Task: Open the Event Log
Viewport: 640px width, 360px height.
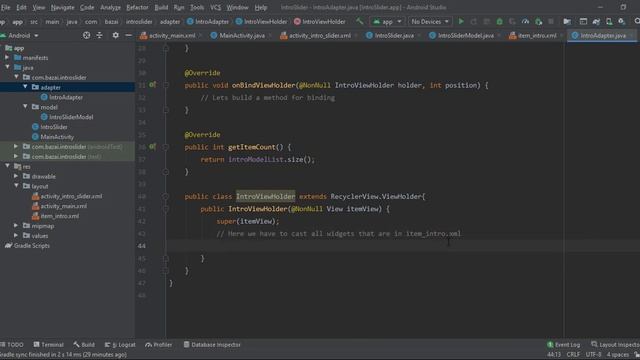Action: pyautogui.click(x=563, y=344)
